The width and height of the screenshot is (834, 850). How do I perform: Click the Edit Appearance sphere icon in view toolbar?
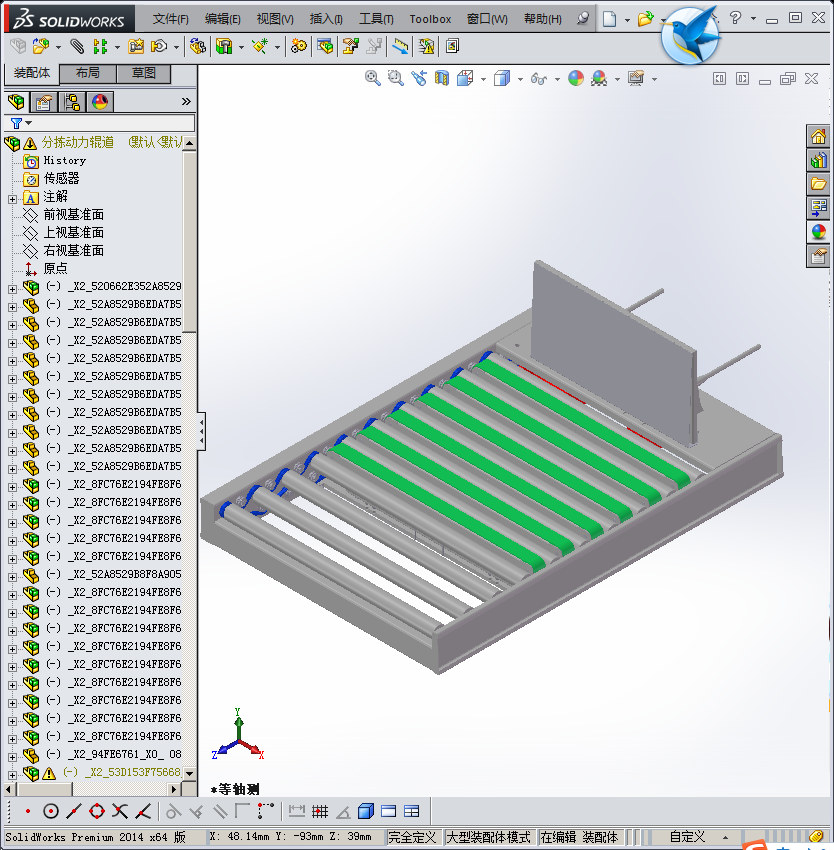(576, 79)
